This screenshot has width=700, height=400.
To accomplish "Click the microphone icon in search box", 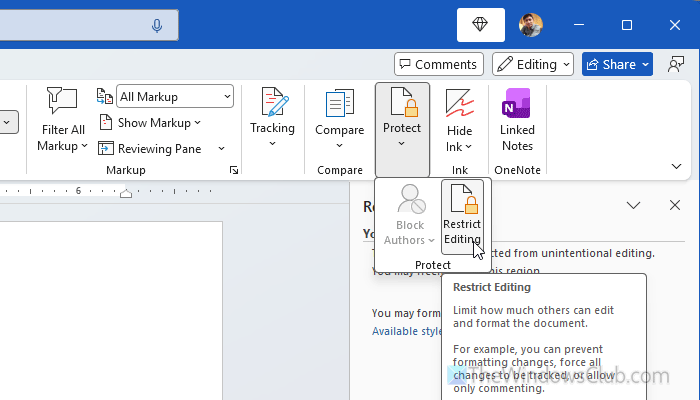I will click(x=157, y=25).
